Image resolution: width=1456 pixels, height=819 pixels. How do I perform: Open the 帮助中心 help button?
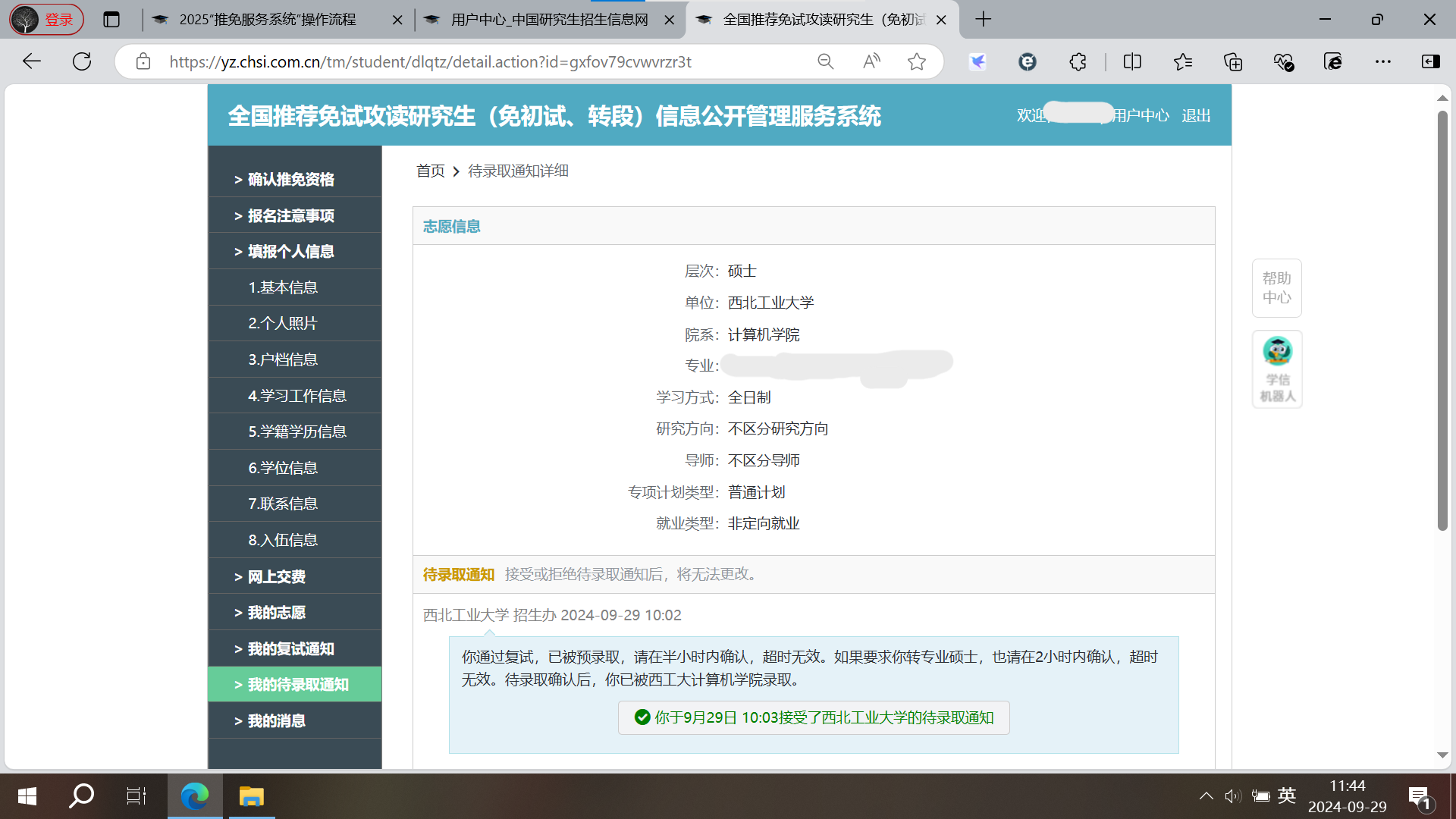1277,288
